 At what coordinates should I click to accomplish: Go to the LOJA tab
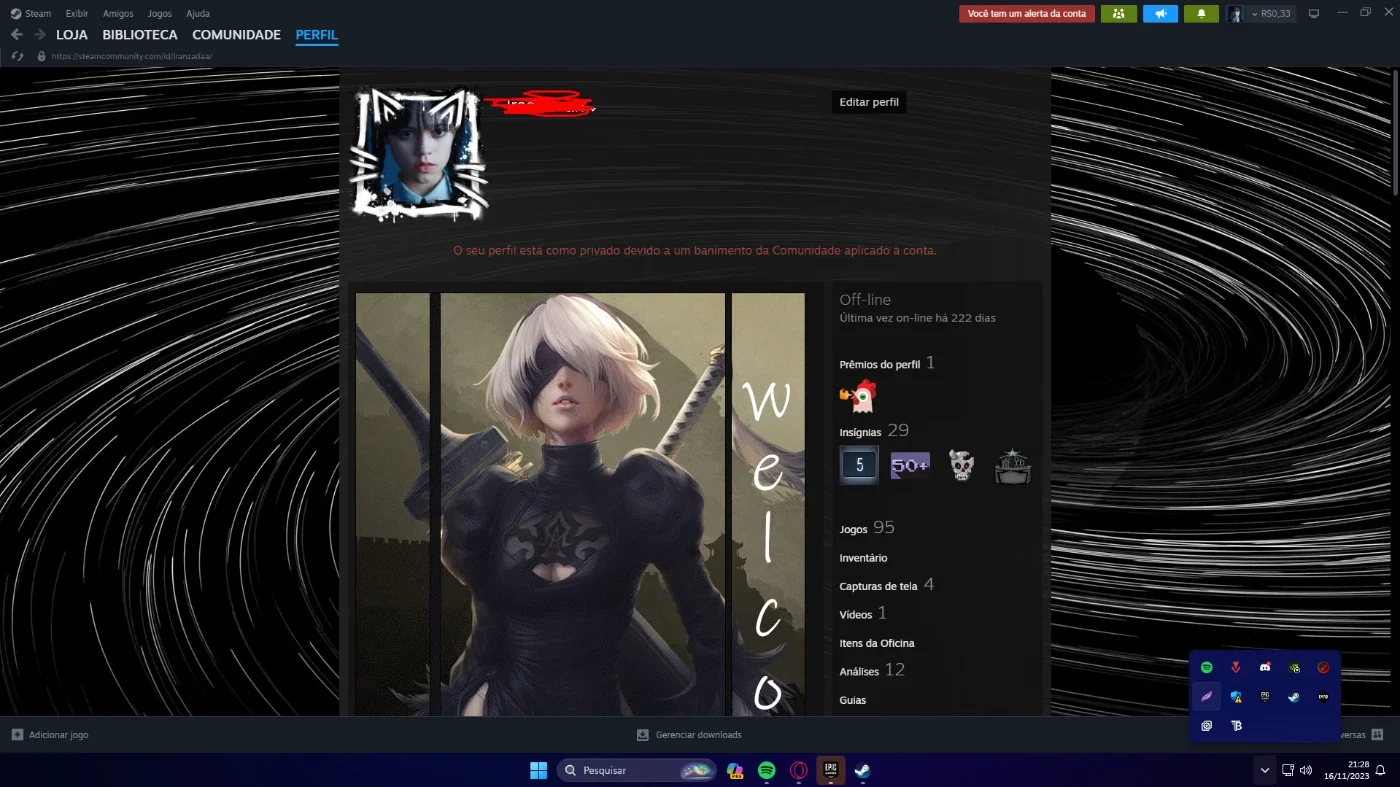coord(72,35)
